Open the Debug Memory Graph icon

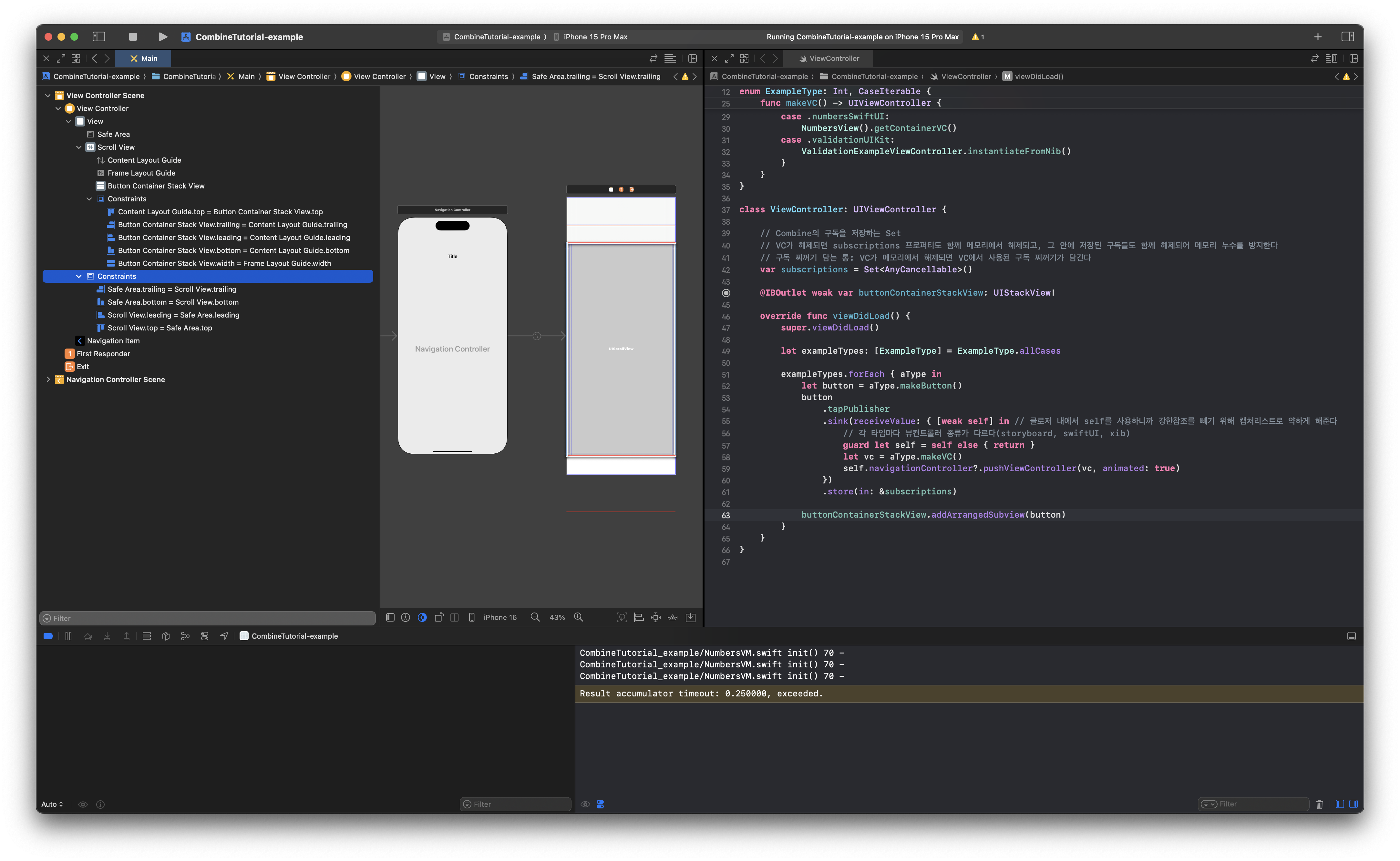(x=185, y=636)
